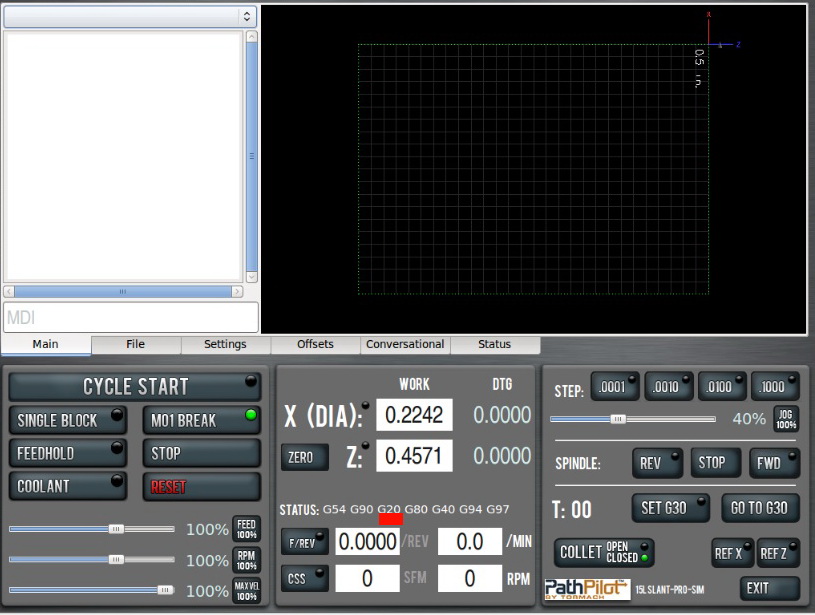Click the feed override slider handle
The height and width of the screenshot is (615, 815).
click(x=116, y=529)
